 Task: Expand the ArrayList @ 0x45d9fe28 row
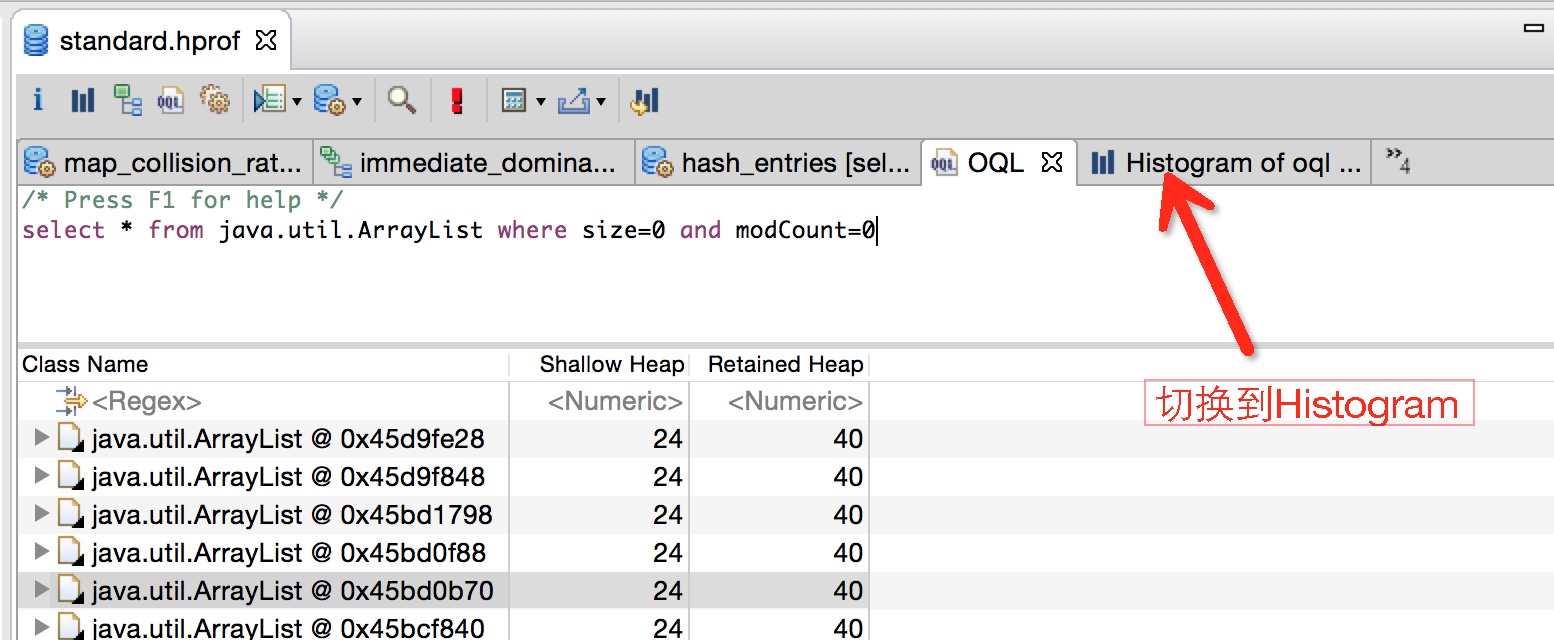41,438
